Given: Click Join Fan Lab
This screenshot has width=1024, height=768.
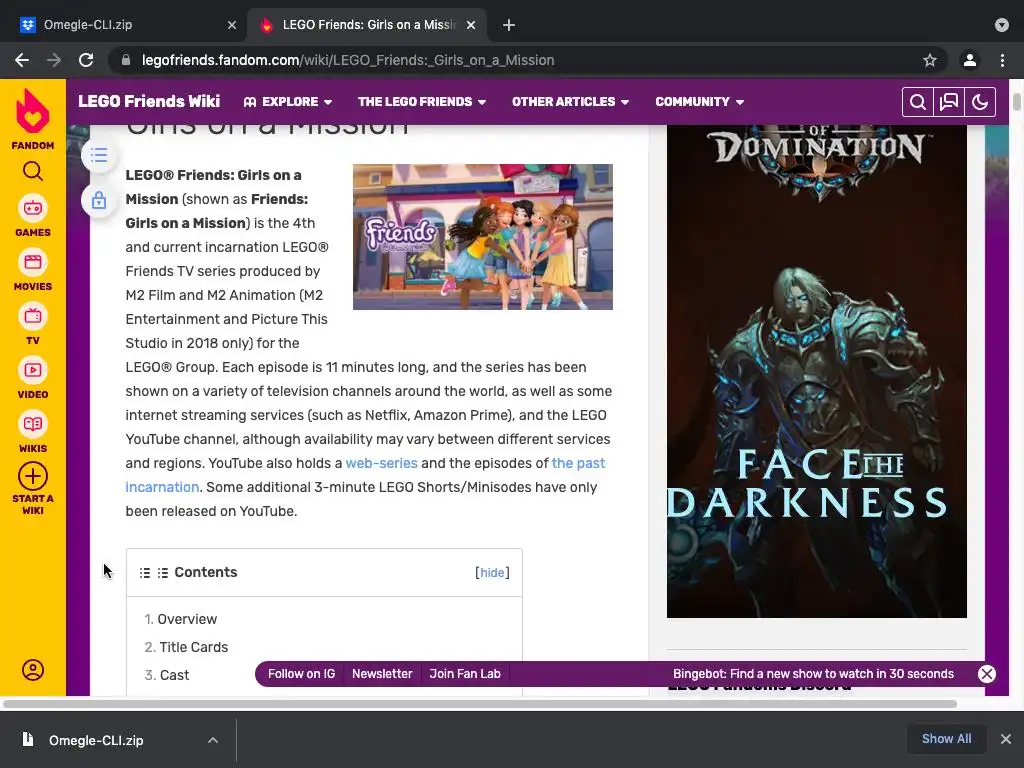Looking at the screenshot, I should coord(465,674).
